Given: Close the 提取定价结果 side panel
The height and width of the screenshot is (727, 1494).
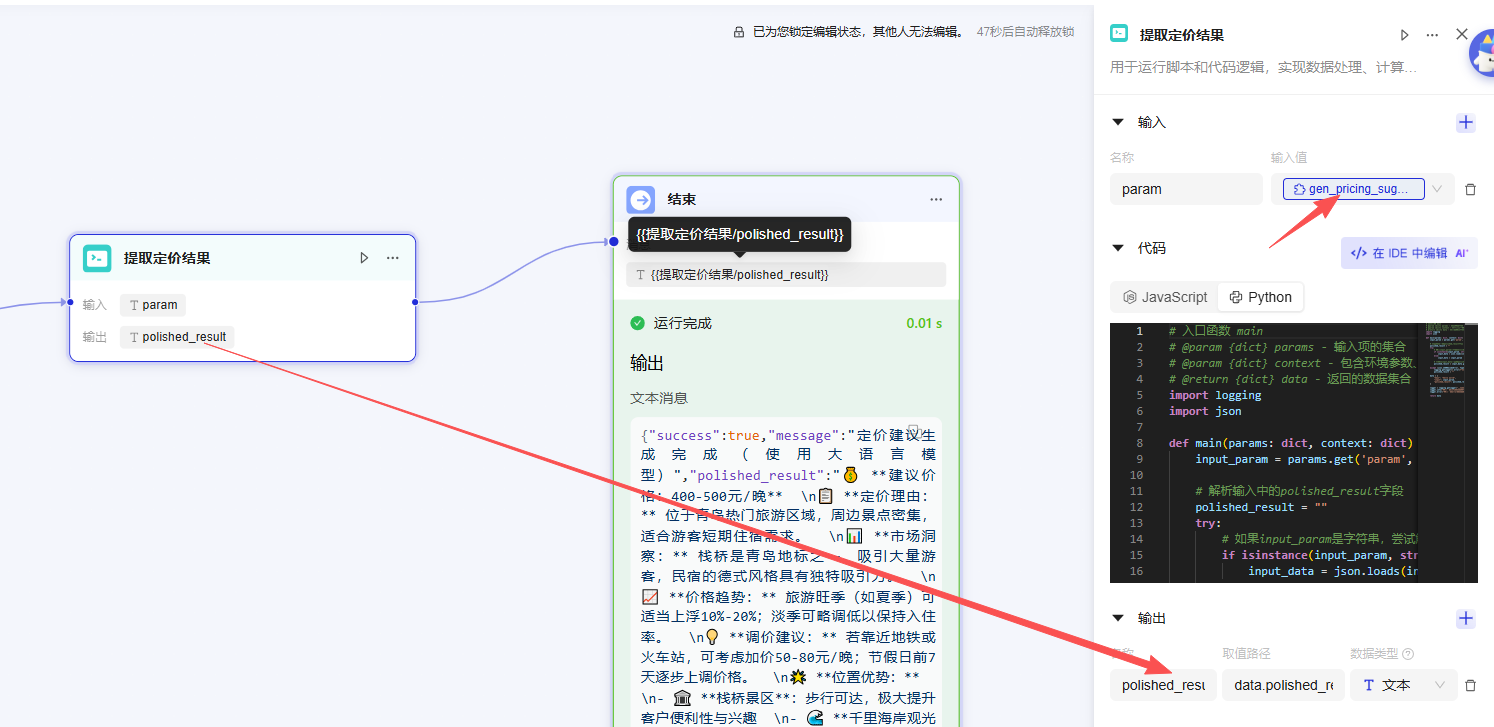Looking at the screenshot, I should (x=1462, y=34).
